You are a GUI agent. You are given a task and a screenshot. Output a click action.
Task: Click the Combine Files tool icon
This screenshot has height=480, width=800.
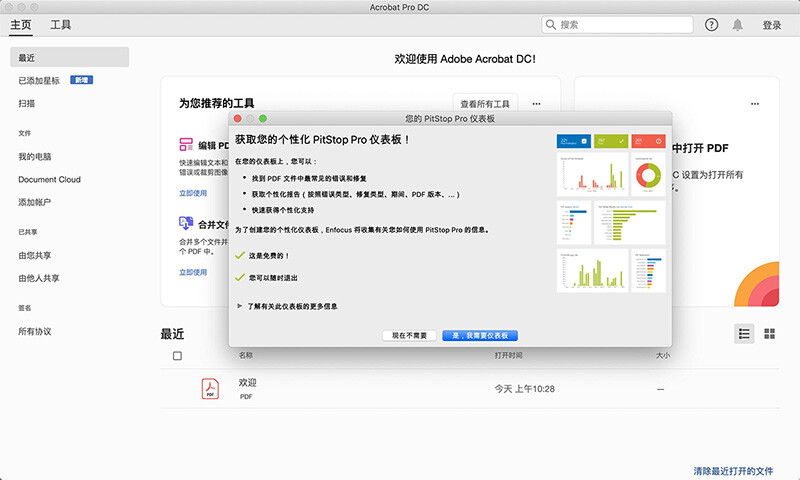click(x=186, y=223)
